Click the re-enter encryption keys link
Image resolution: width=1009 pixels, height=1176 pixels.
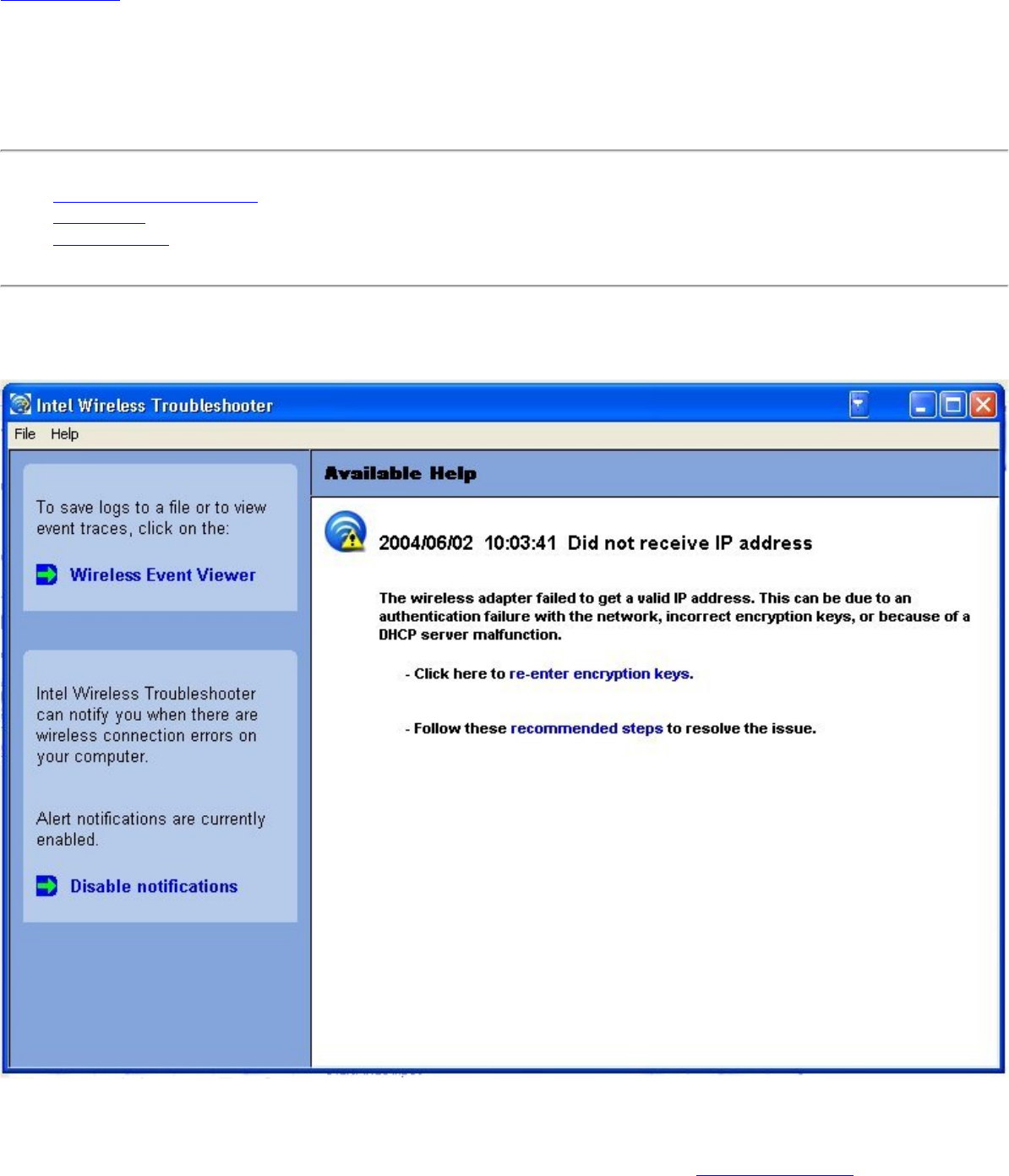pyautogui.click(x=601, y=673)
